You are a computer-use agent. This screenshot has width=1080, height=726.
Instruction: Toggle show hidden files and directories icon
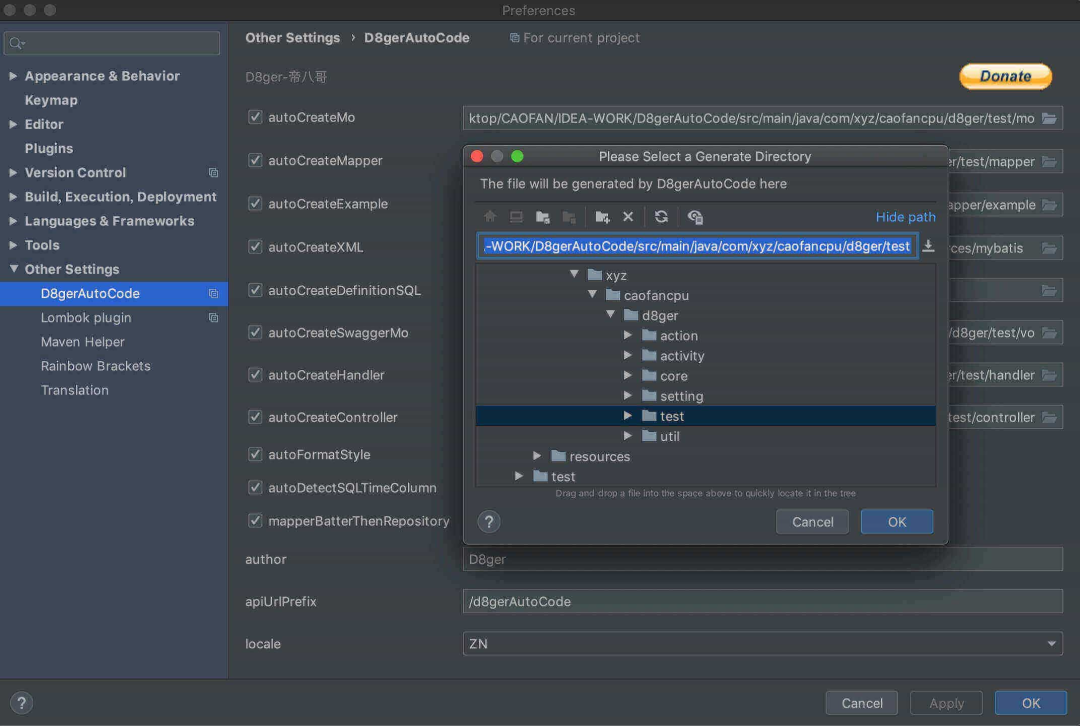(x=695, y=217)
